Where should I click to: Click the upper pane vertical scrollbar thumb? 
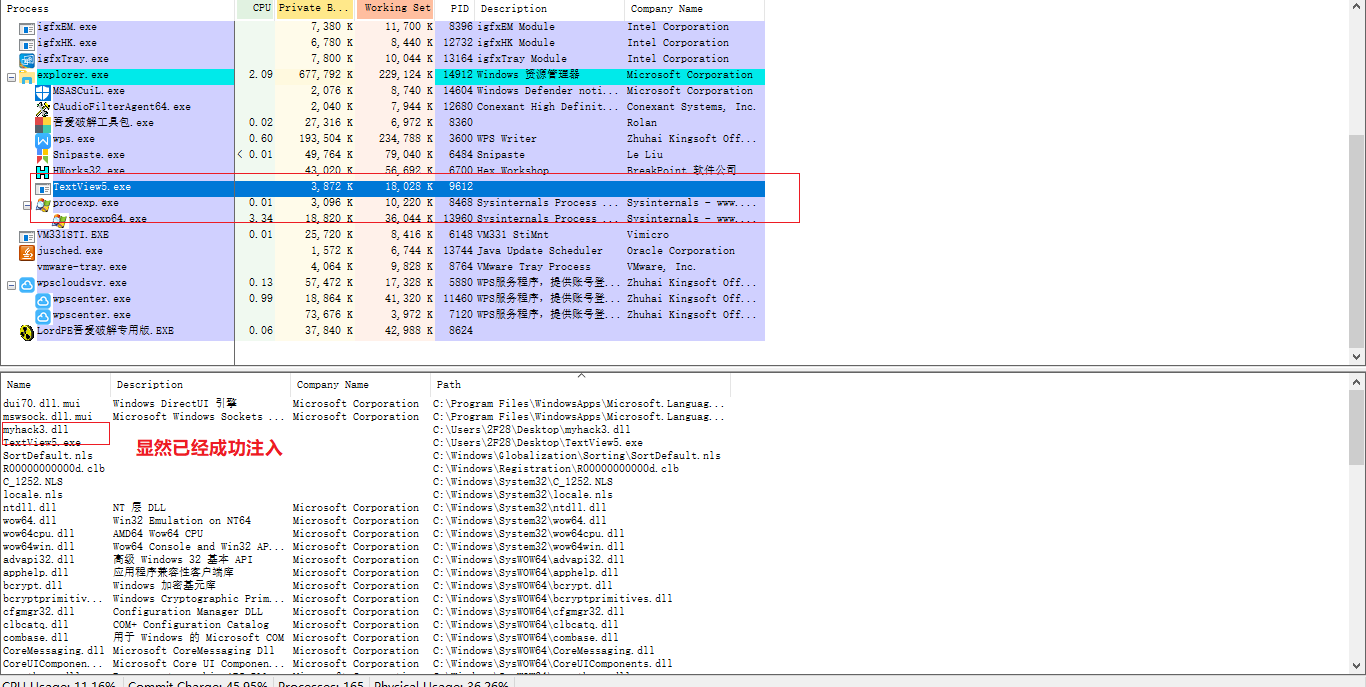[1357, 239]
